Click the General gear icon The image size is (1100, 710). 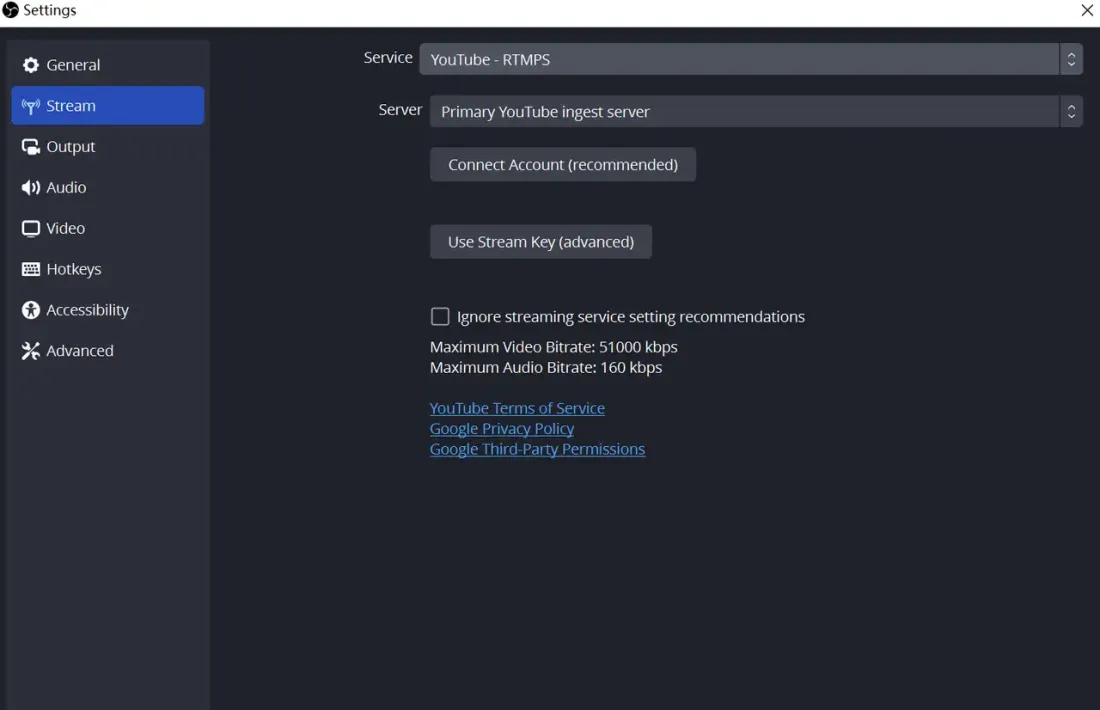pos(30,65)
